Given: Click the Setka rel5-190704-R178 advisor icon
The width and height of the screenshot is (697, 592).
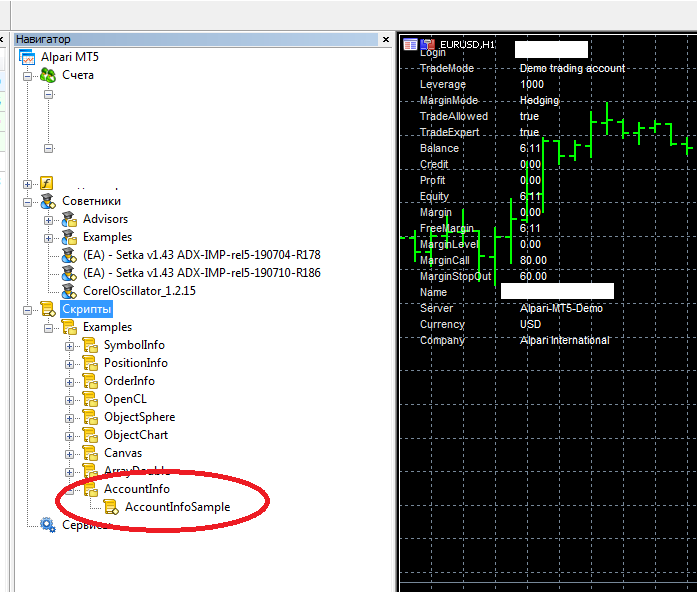Looking at the screenshot, I should (x=69, y=255).
